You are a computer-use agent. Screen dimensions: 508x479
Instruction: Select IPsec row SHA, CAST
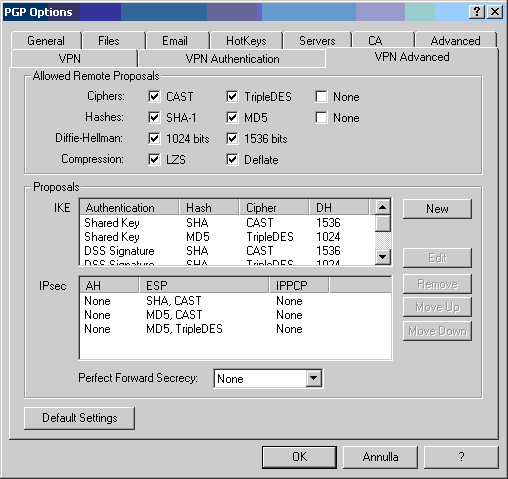235,301
